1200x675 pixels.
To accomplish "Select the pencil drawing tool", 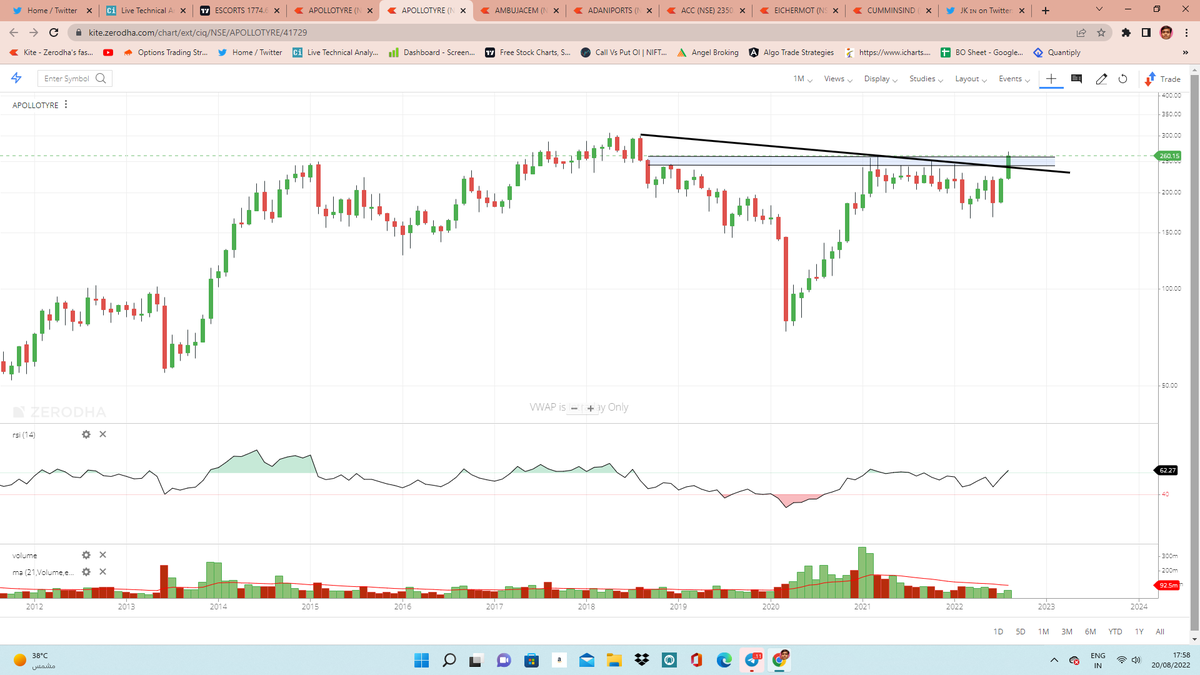I will (1101, 78).
